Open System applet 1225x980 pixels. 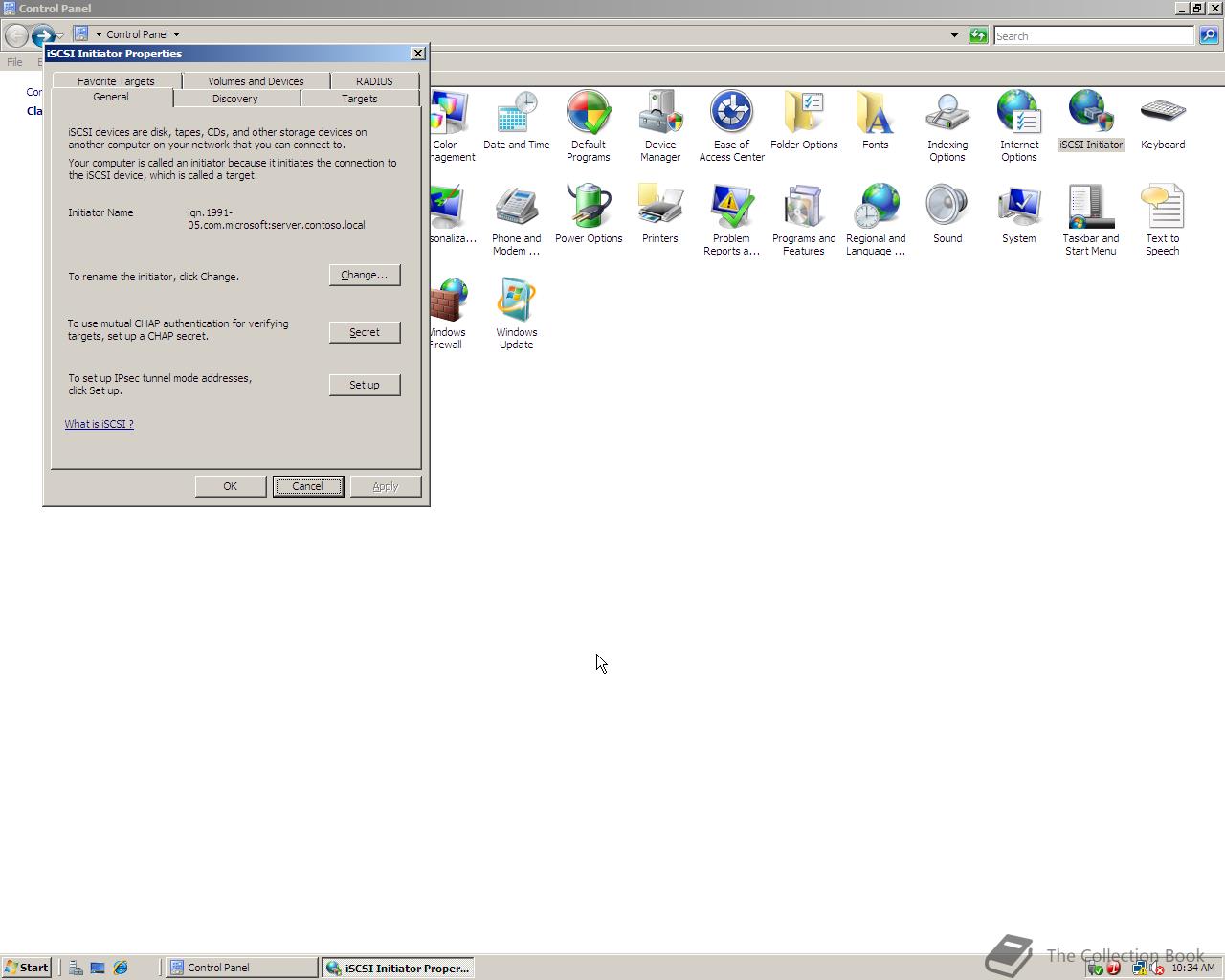point(1018,215)
